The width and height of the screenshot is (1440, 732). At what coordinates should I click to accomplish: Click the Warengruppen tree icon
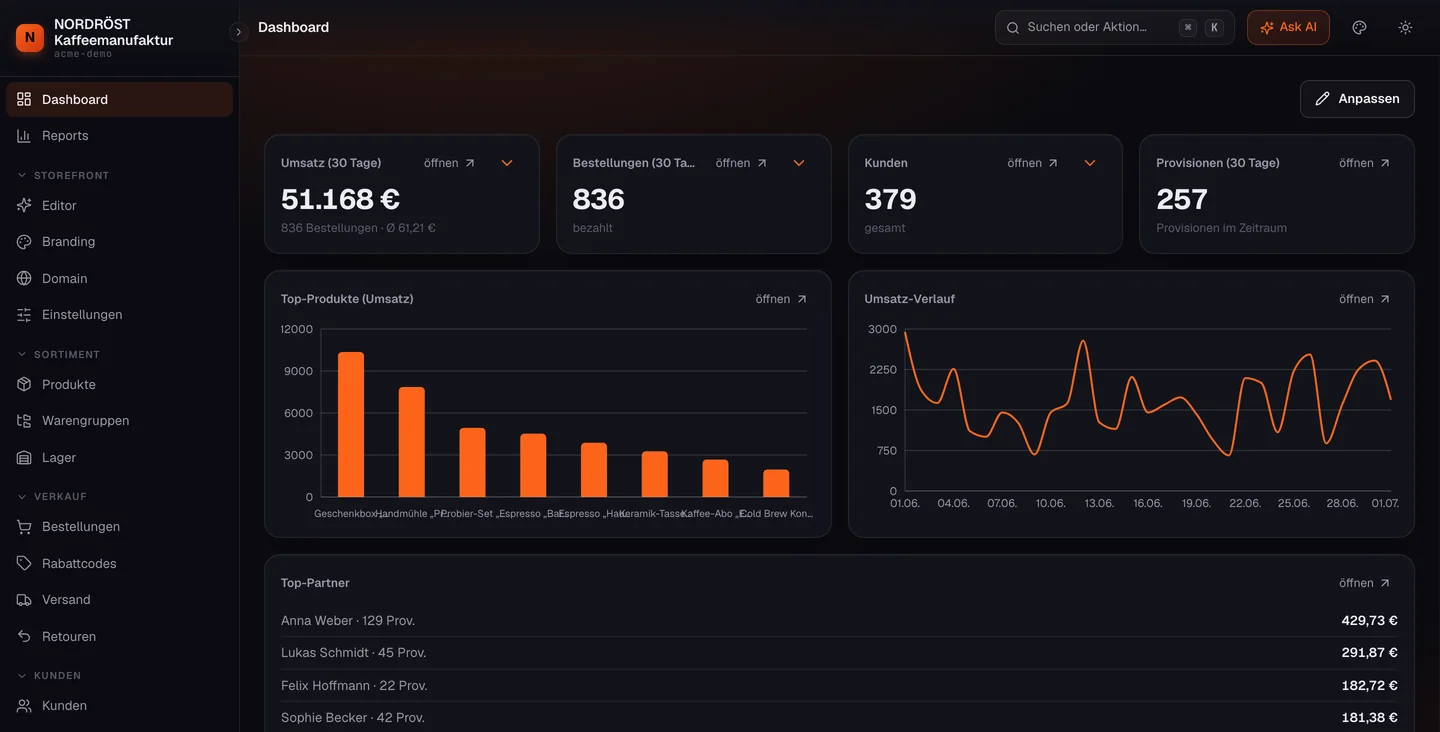coord(24,421)
